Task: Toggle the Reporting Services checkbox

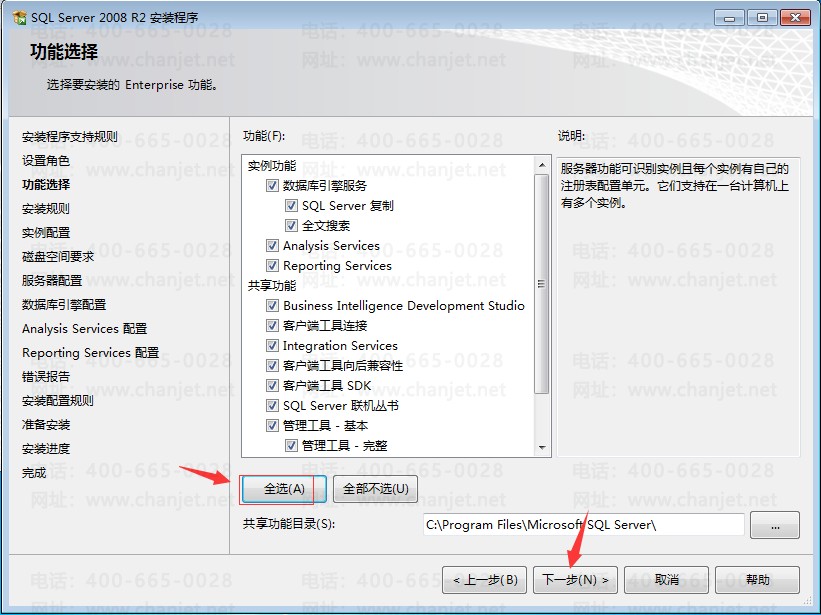Action: tap(272, 265)
